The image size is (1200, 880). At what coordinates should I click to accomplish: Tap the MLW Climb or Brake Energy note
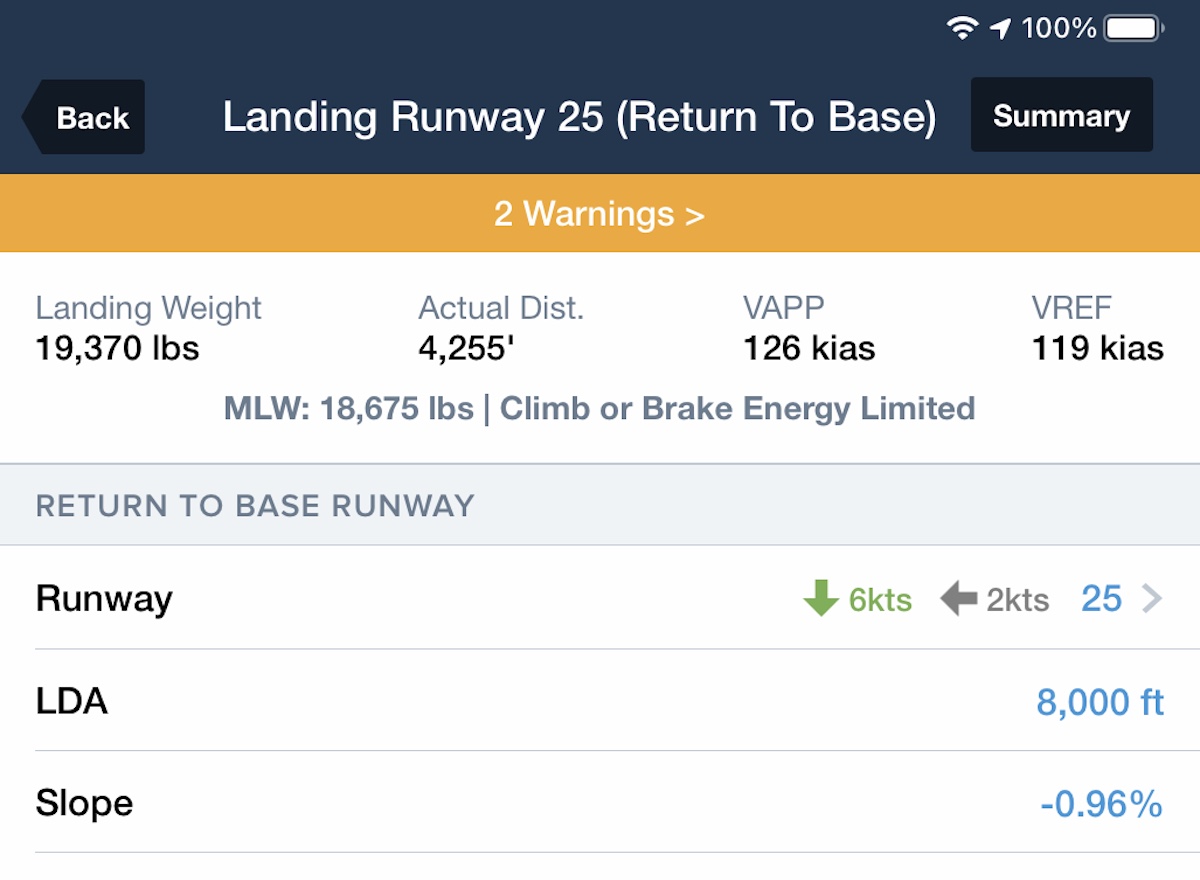[599, 409]
